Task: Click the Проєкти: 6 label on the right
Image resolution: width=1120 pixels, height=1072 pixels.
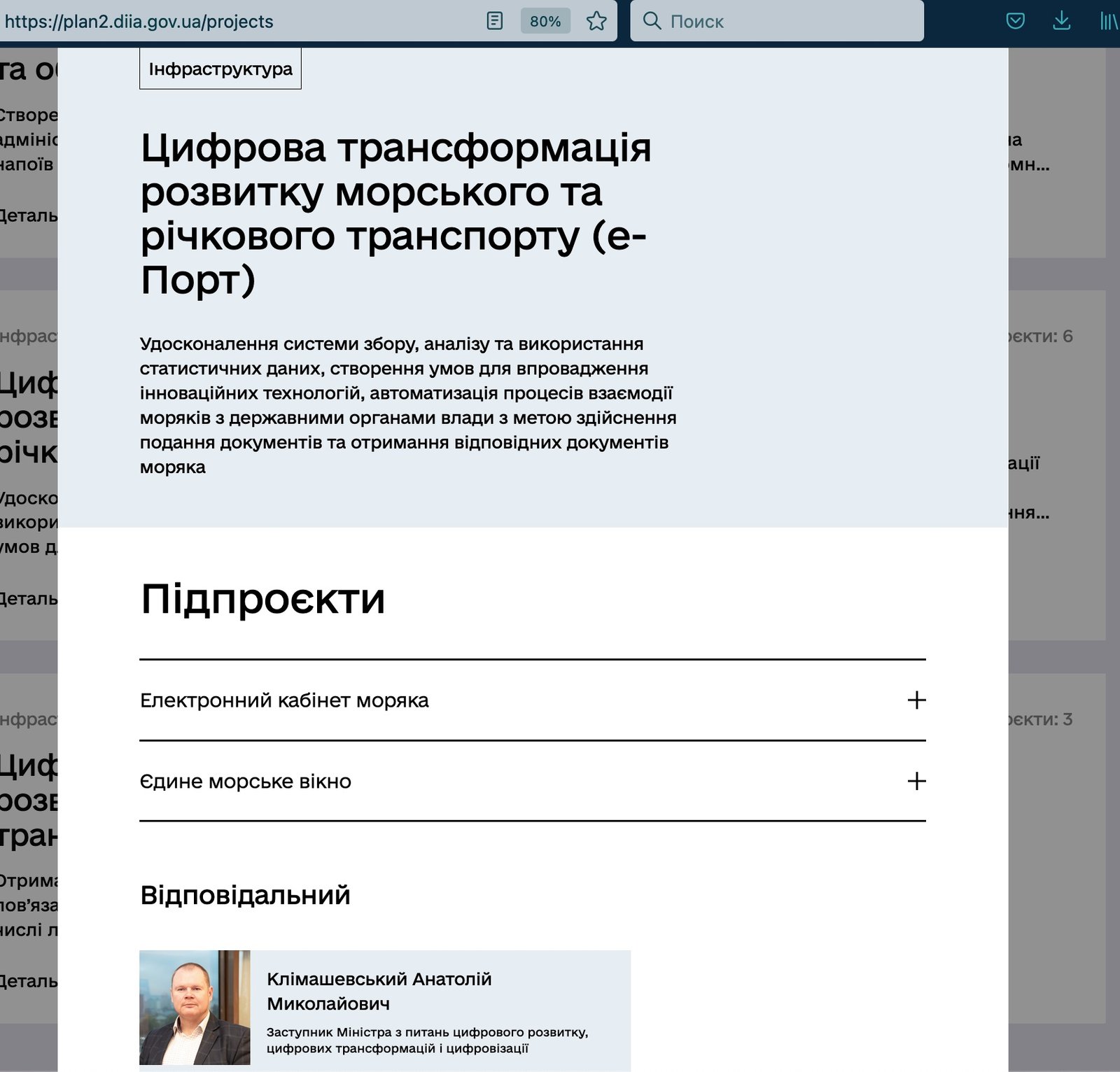Action: coord(1042,334)
